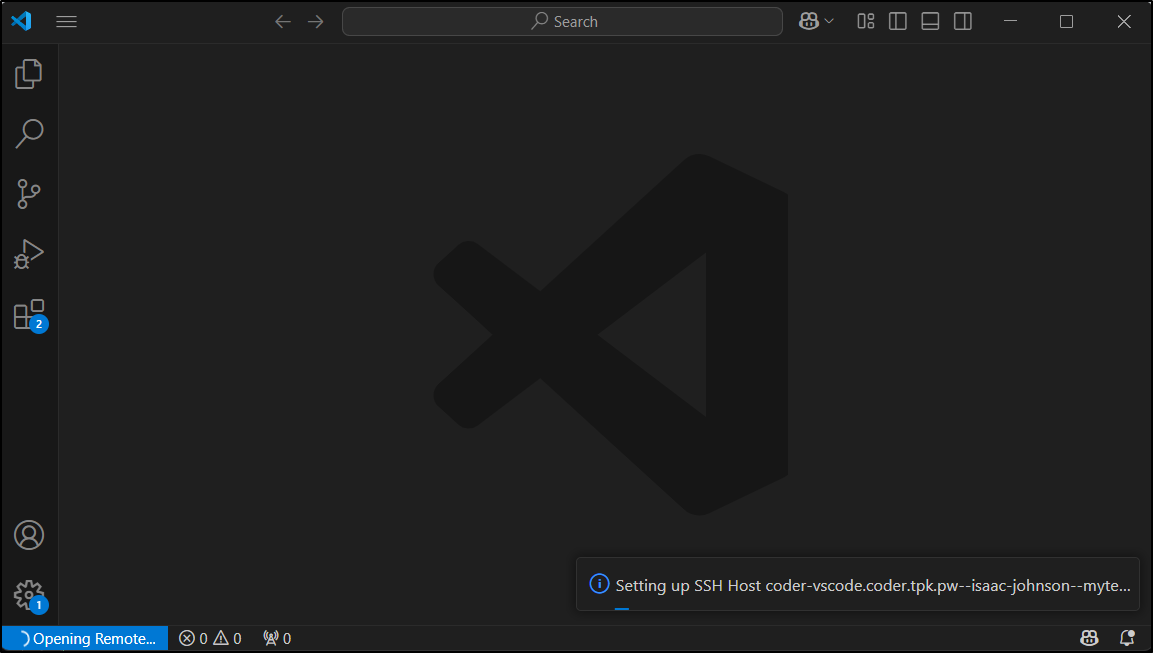The image size is (1153, 653).
Task: Click the ports forwarded status item
Action: pyautogui.click(x=277, y=638)
